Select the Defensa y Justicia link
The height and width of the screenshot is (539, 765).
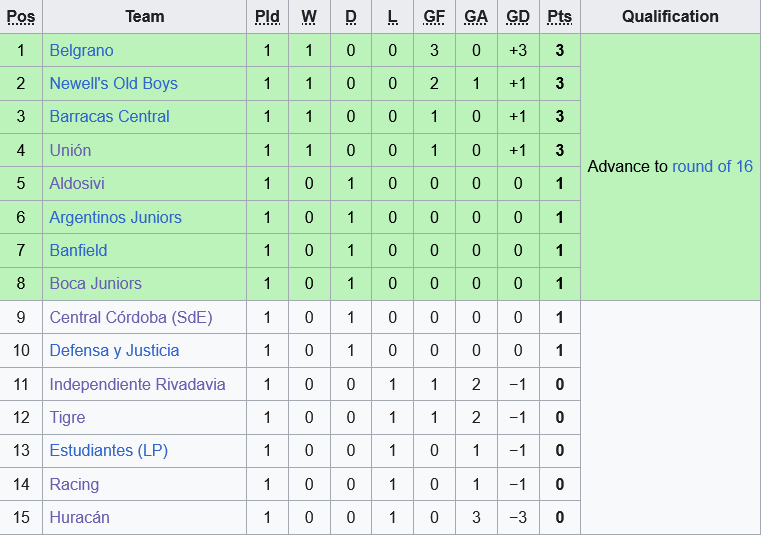pos(114,350)
